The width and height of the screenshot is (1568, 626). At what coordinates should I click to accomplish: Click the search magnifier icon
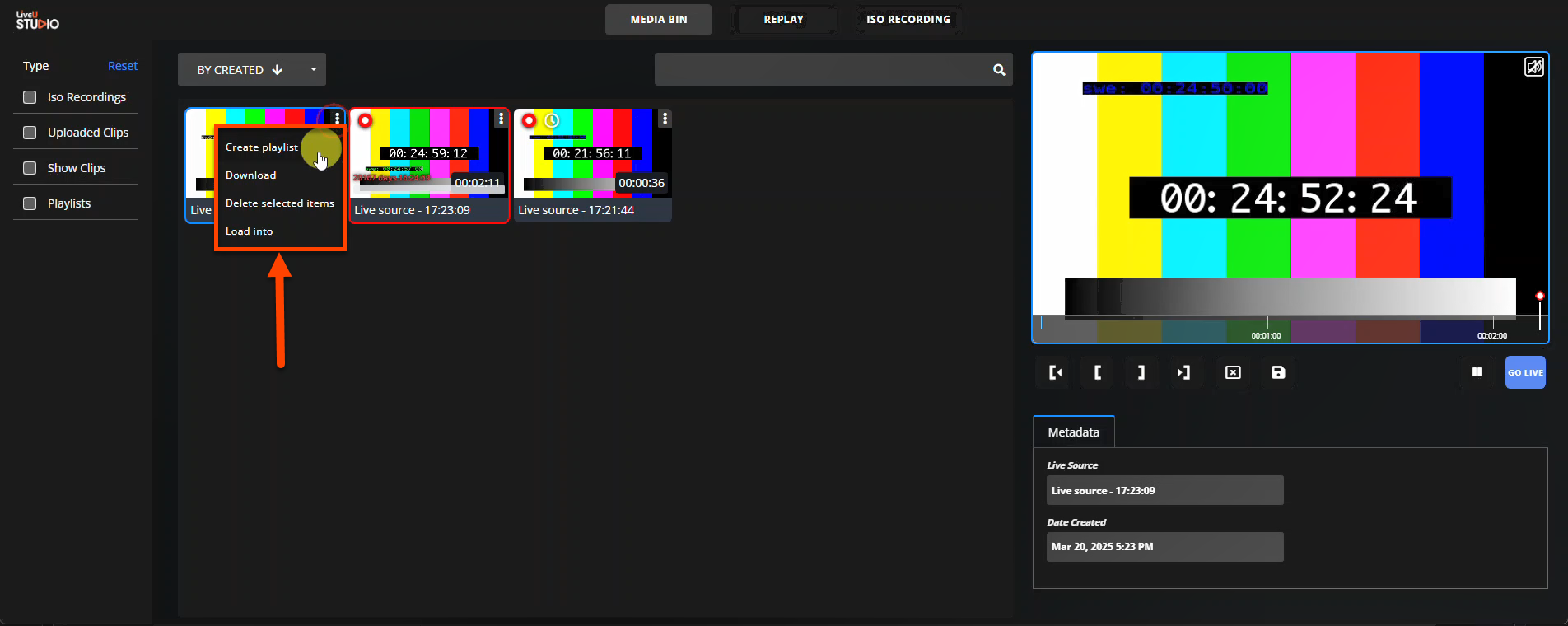point(999,70)
